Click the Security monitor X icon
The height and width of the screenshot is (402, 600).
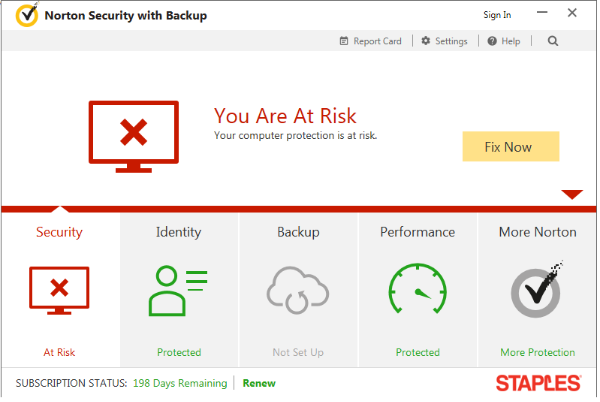[59, 290]
